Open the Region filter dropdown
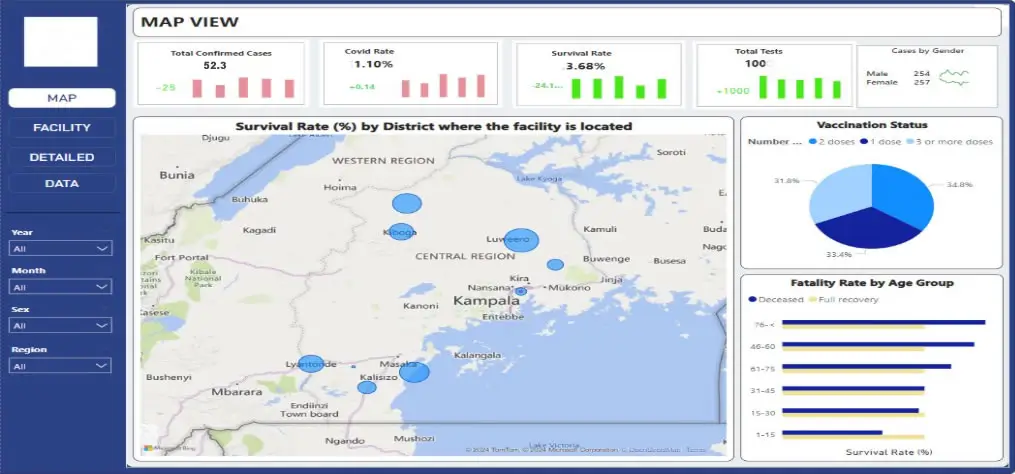Viewport: 1015px width, 474px height. coord(60,366)
